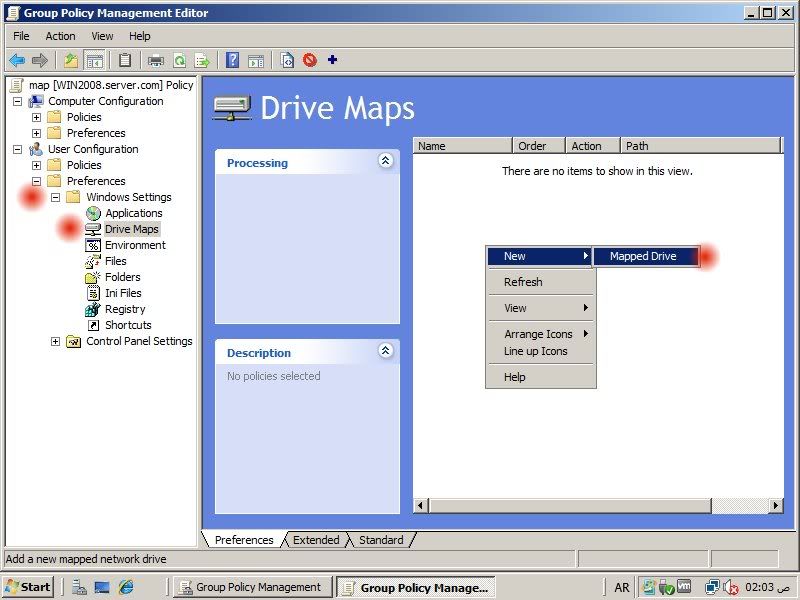Click the toolbar icon right of the help icon
Image resolution: width=800 pixels, height=600 pixels.
pos(256,60)
